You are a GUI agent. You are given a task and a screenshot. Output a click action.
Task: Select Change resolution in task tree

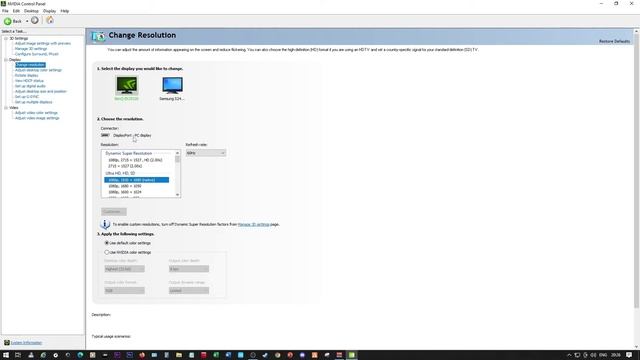click(x=30, y=65)
